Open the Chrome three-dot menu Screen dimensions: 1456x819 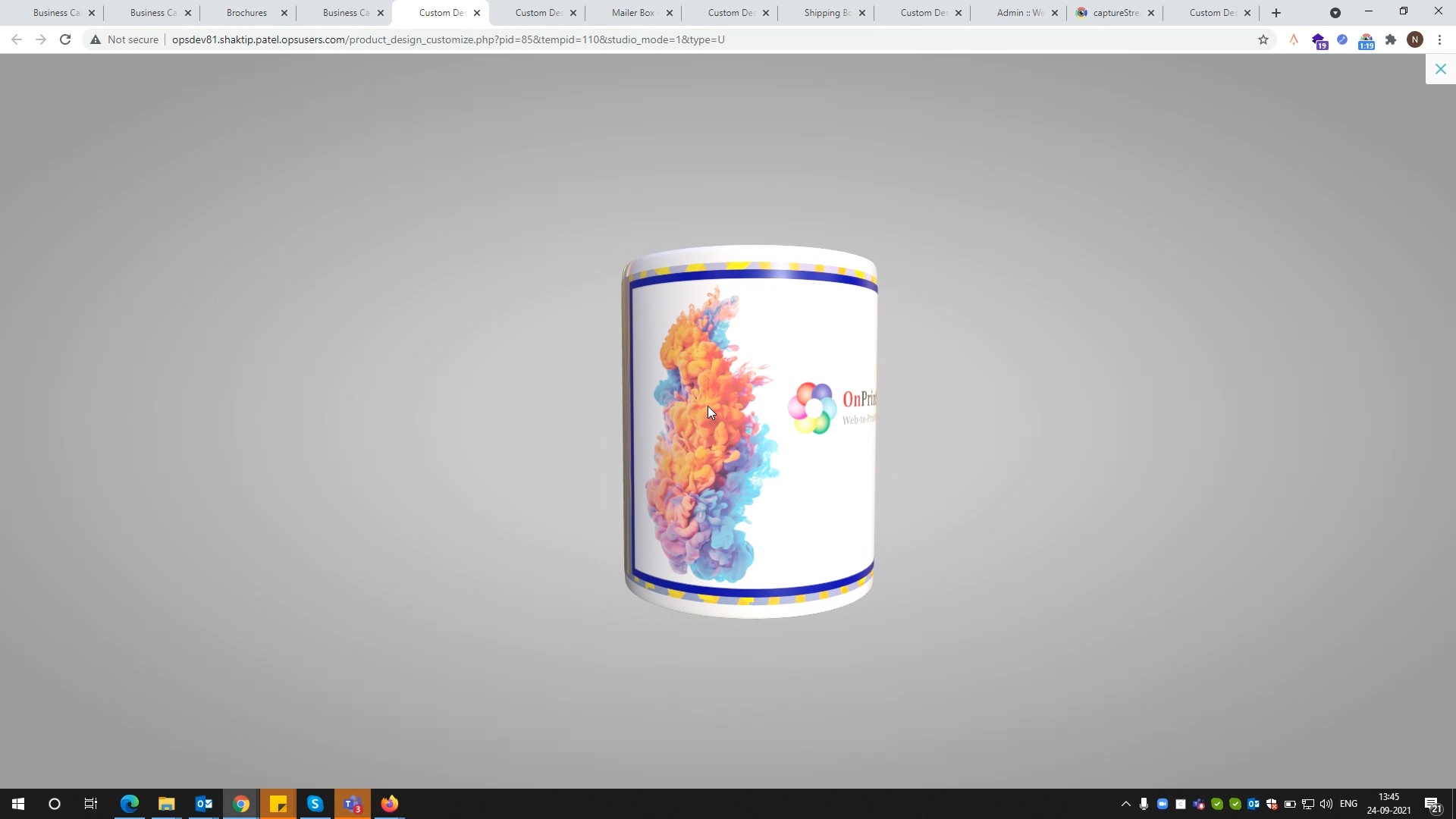point(1439,39)
